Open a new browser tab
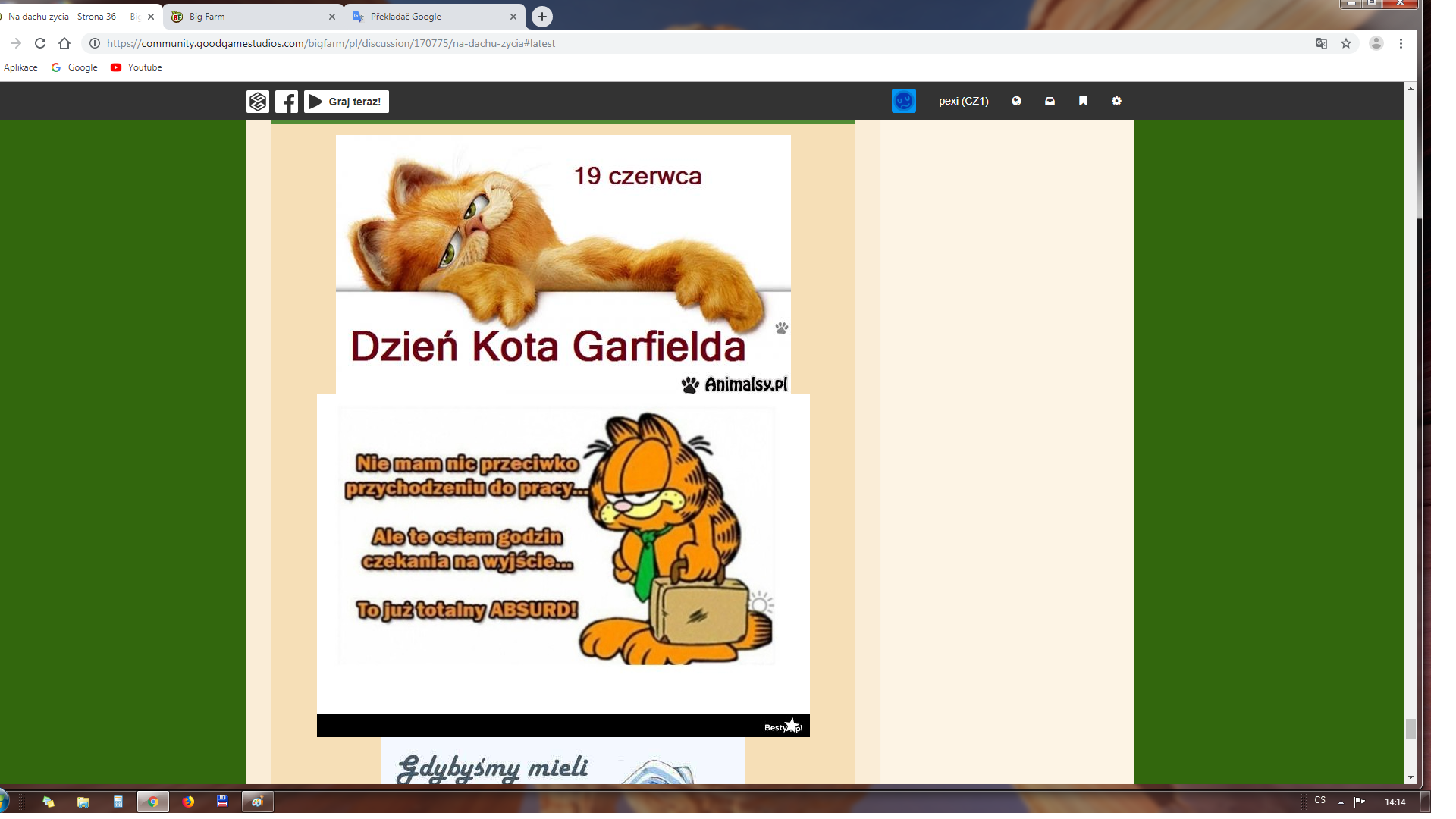 [541, 17]
